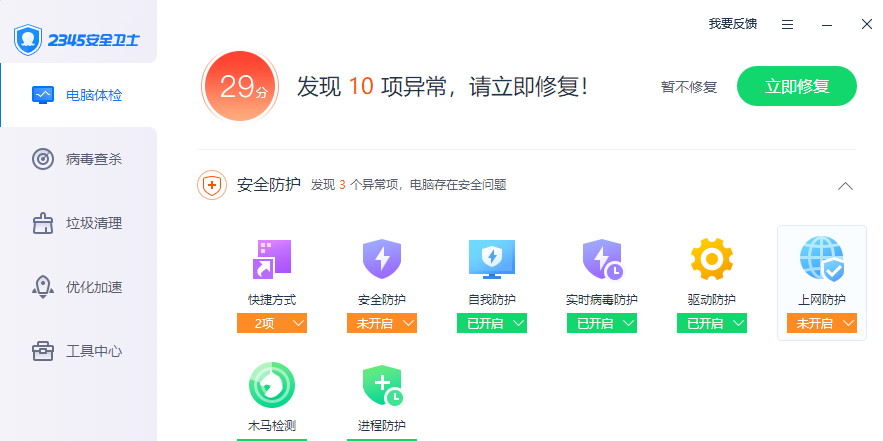
Task: Click the 进程防护 green shield icon
Action: pyautogui.click(x=382, y=385)
